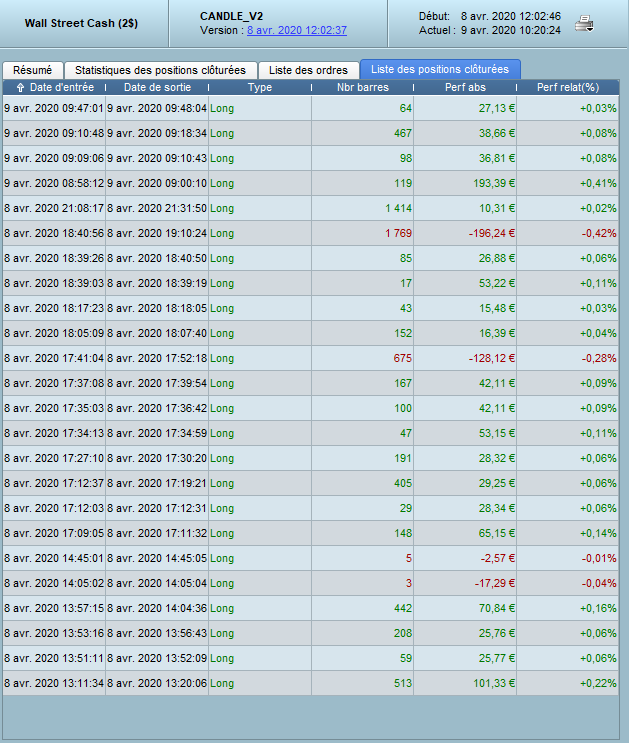The height and width of the screenshot is (743, 629).
Task: Sort by Date de sortie column header
Action: point(157,87)
